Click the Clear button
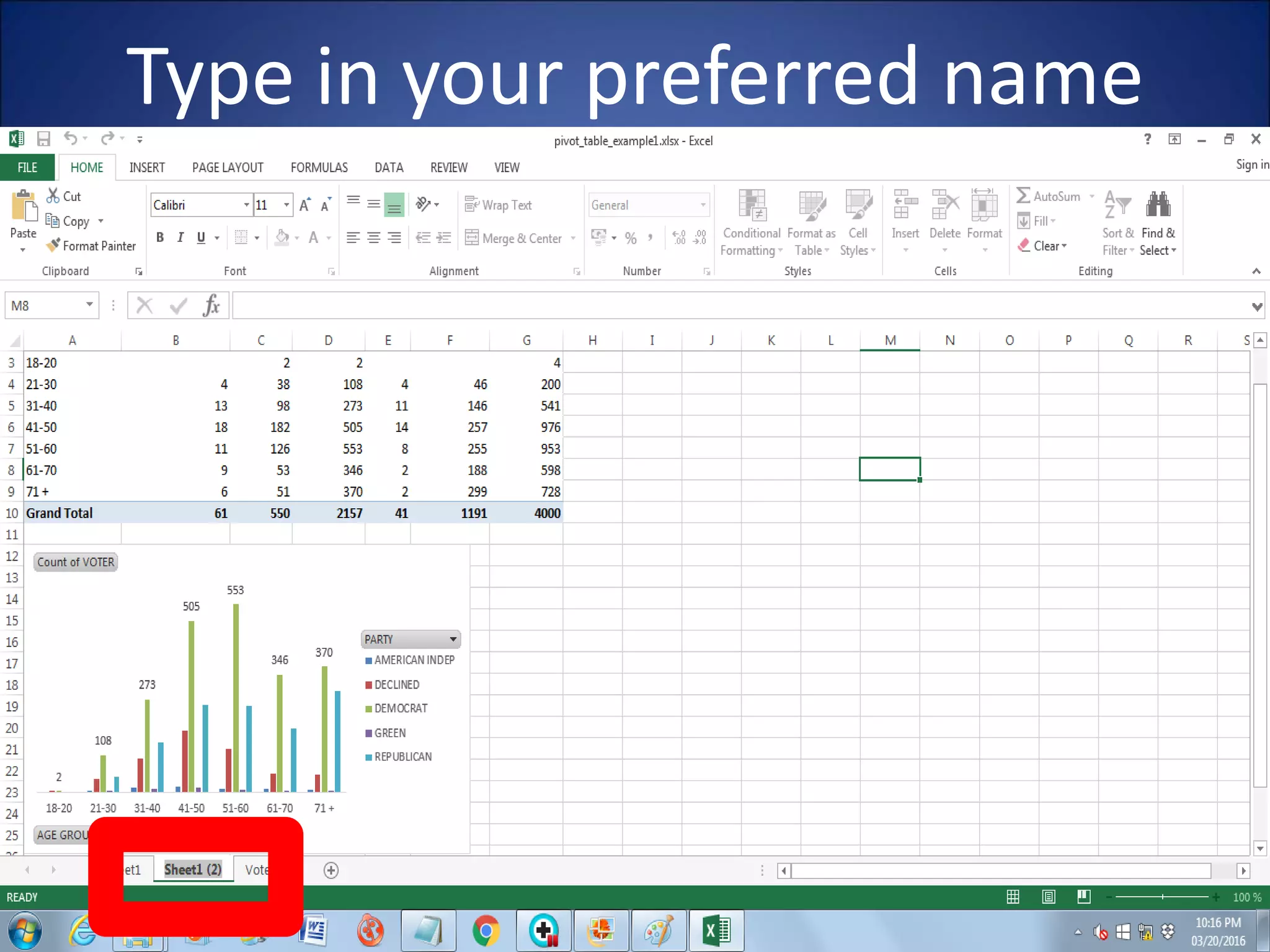 pos(1042,246)
